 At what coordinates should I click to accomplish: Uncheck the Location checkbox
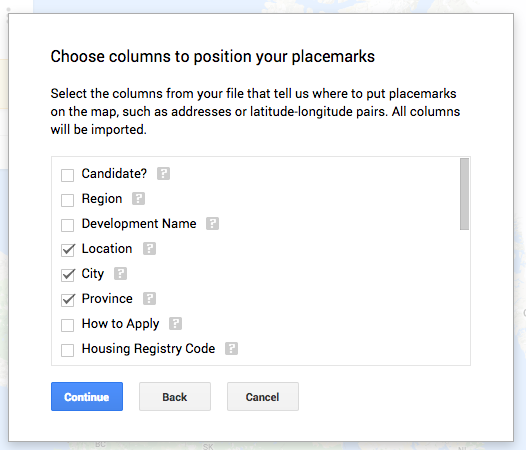[67, 250]
